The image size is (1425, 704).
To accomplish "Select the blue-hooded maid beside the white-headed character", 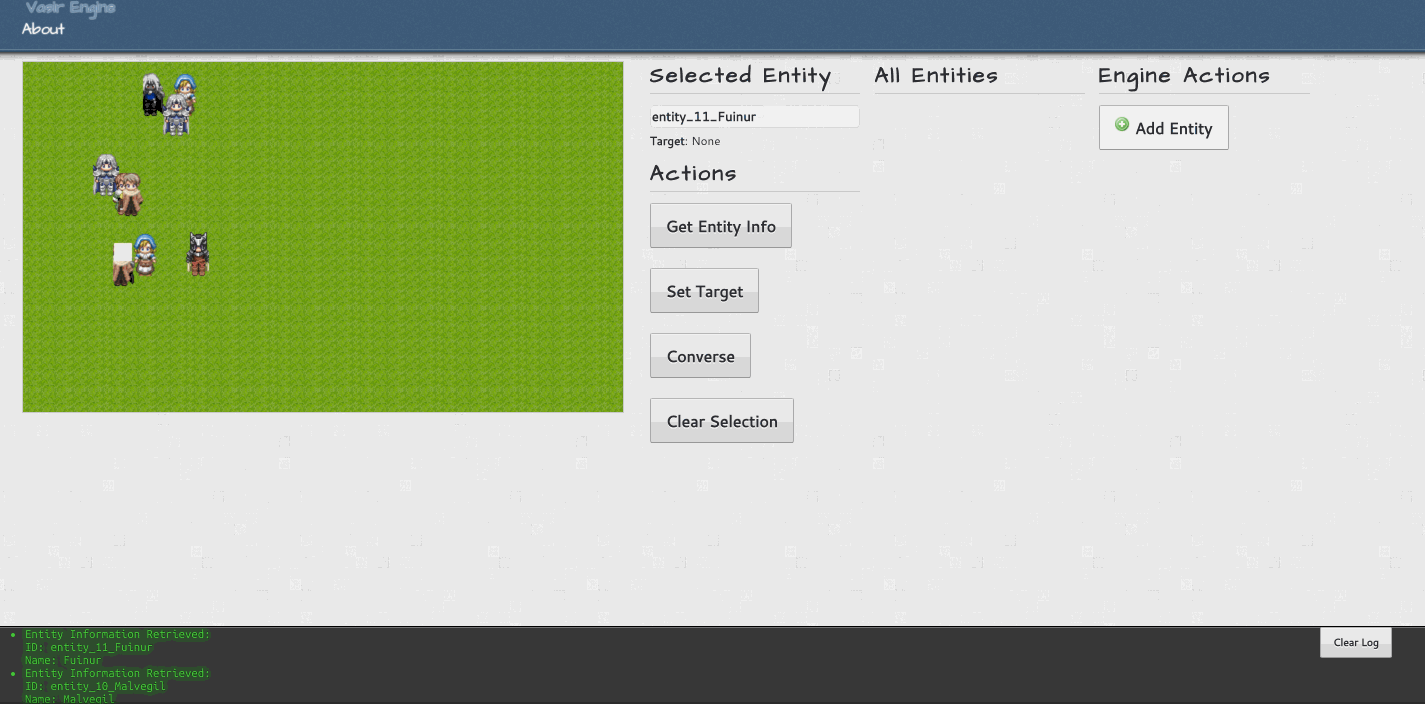I will [146, 254].
